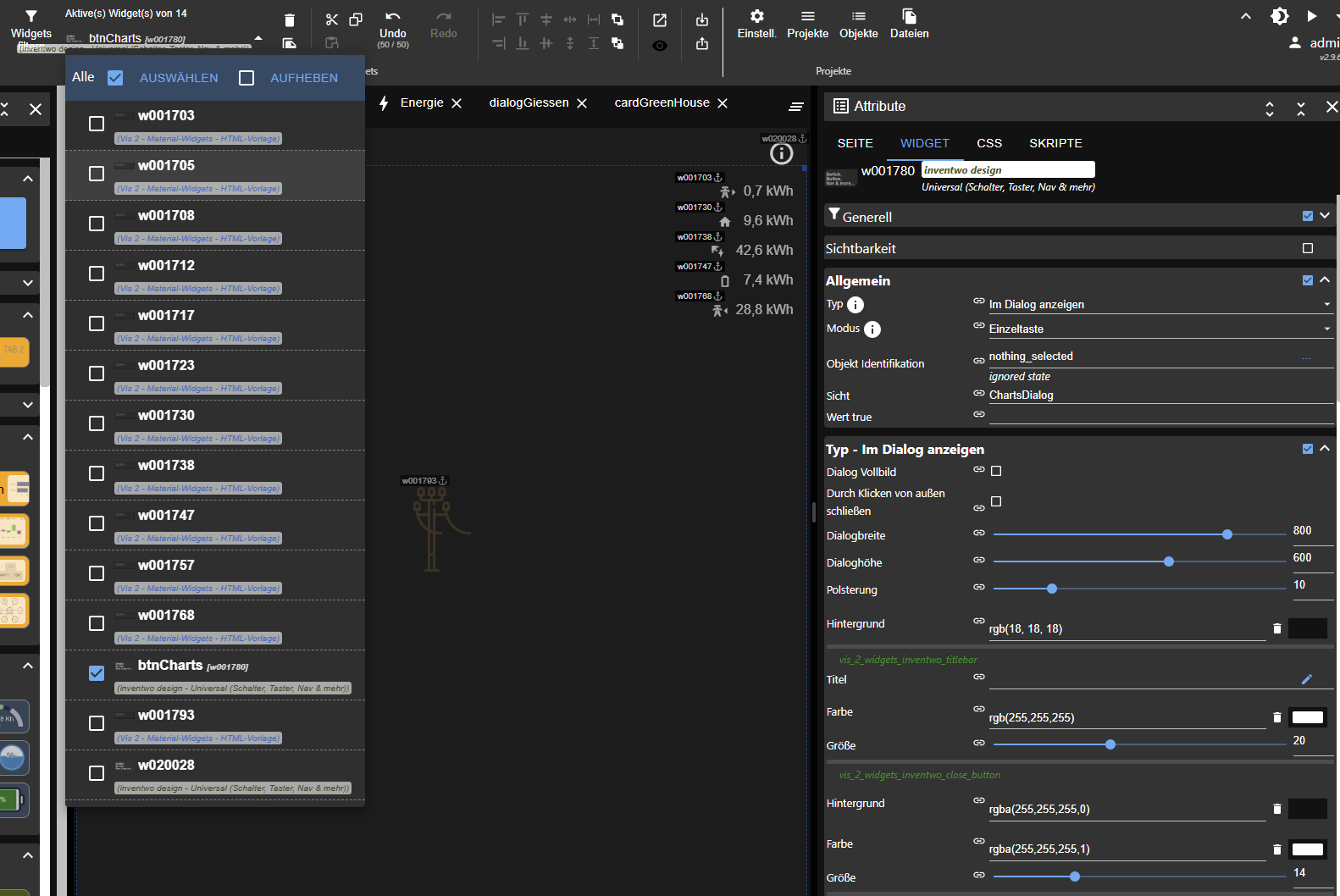
Task: Click the delete widget trash icon
Action: click(x=290, y=20)
